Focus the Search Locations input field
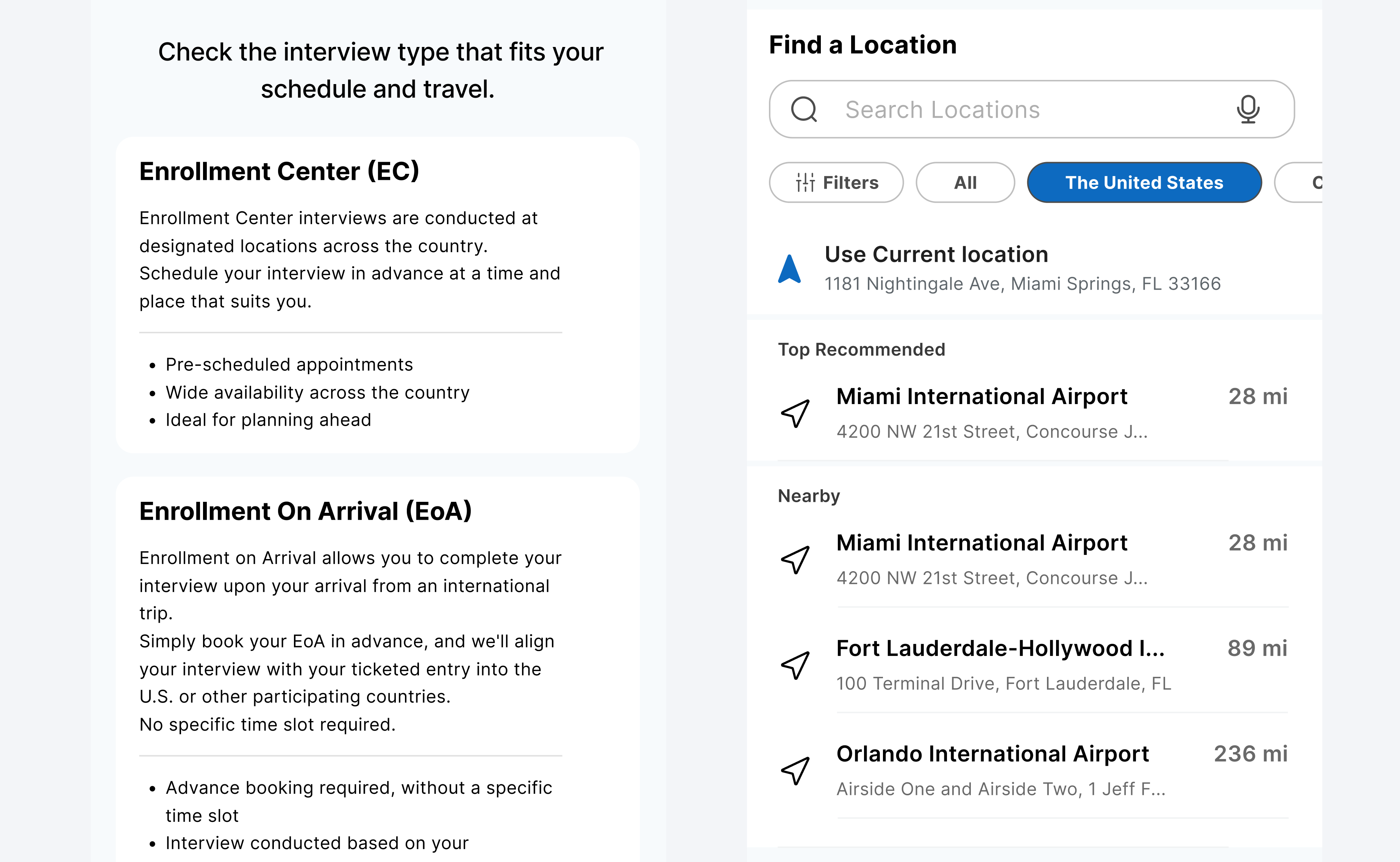The image size is (1400, 862). pyautogui.click(x=1032, y=109)
